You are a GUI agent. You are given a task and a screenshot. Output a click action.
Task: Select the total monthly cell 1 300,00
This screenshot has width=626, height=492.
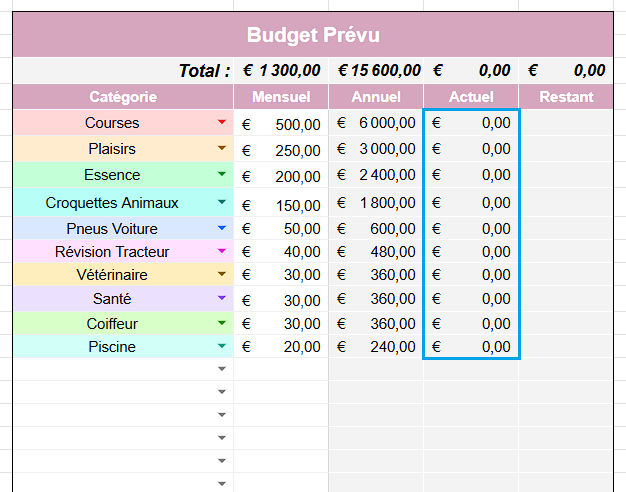coord(281,71)
